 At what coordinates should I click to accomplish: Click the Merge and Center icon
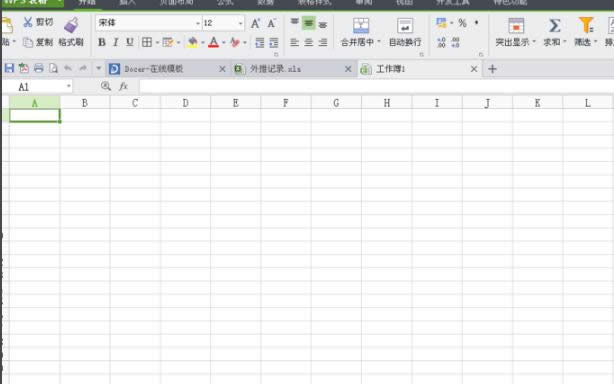click(x=361, y=26)
